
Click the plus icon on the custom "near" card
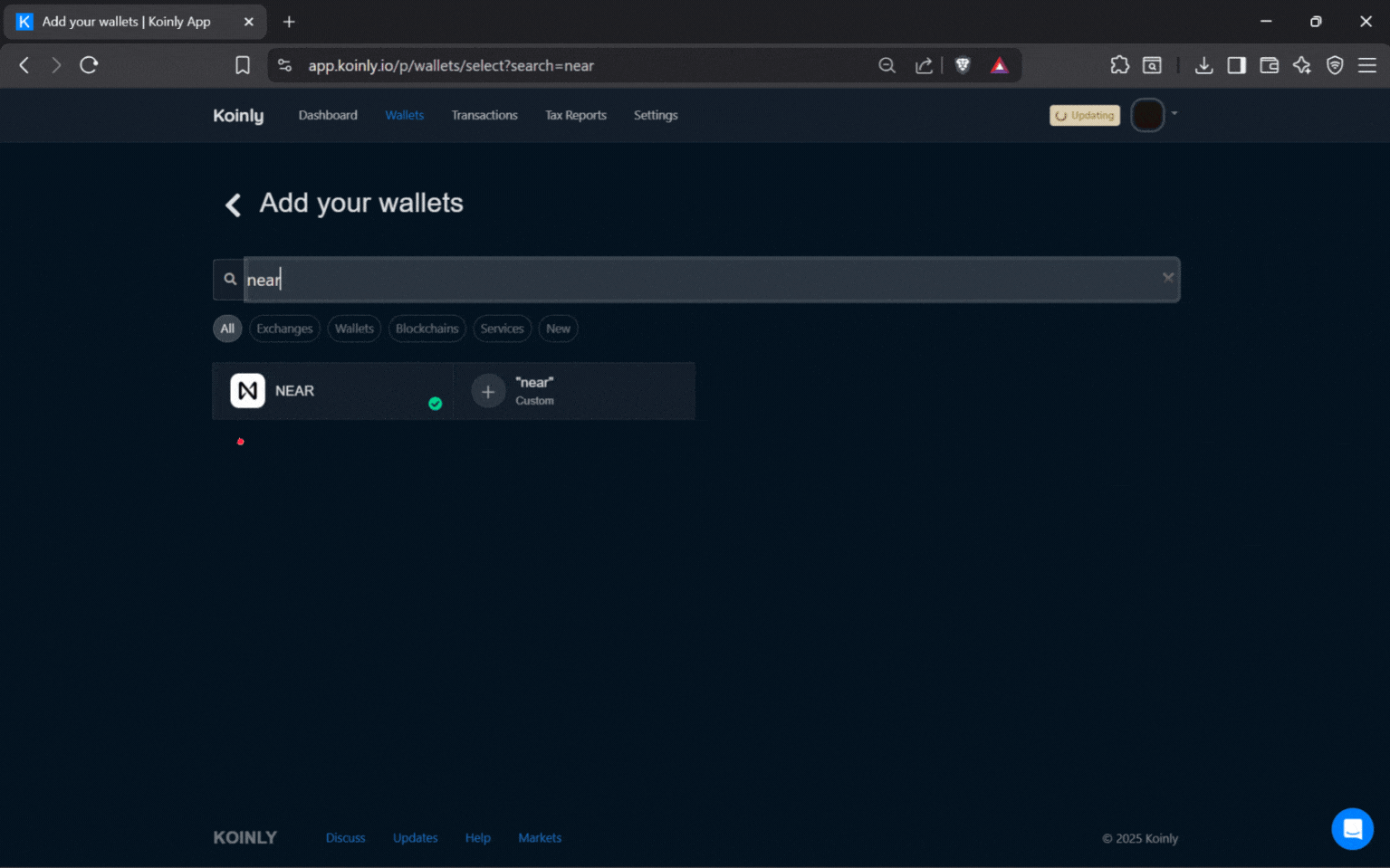487,390
